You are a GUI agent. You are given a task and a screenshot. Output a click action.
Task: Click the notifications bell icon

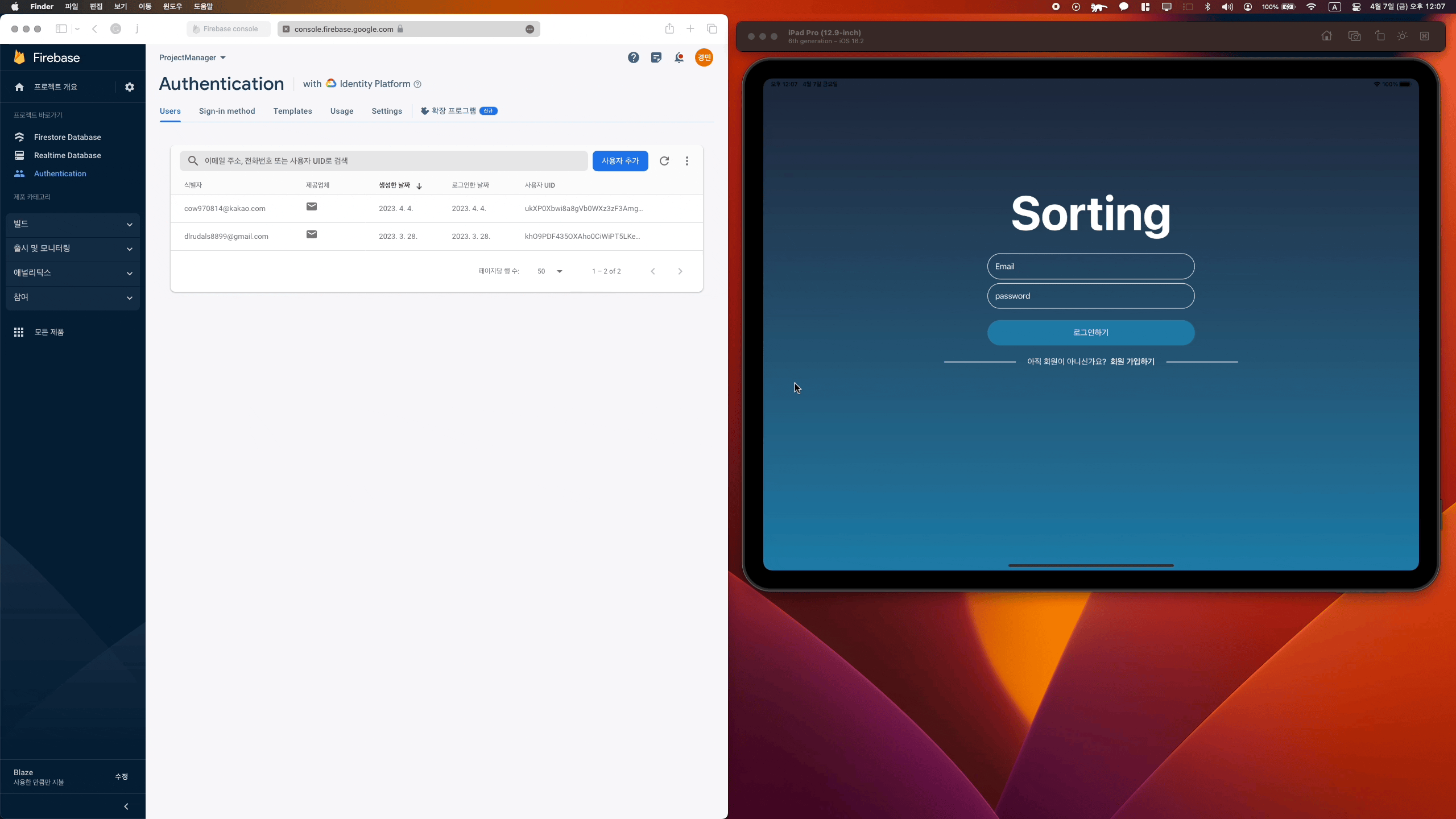(x=679, y=57)
